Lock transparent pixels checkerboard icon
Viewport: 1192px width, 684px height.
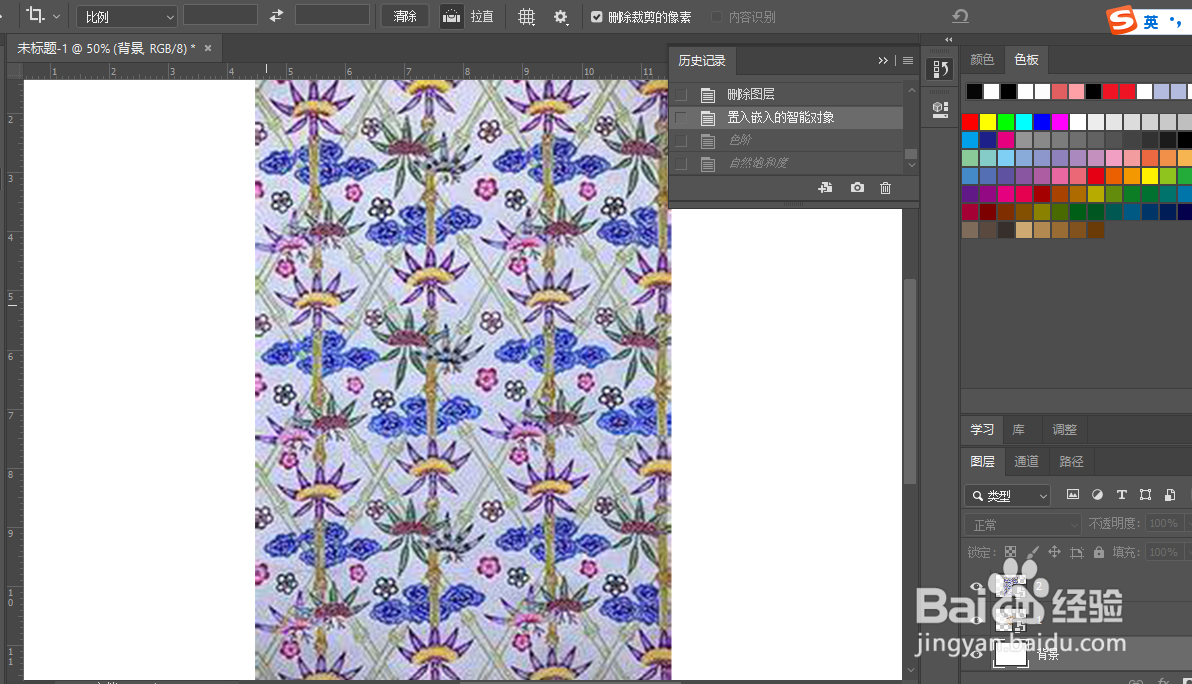1010,553
